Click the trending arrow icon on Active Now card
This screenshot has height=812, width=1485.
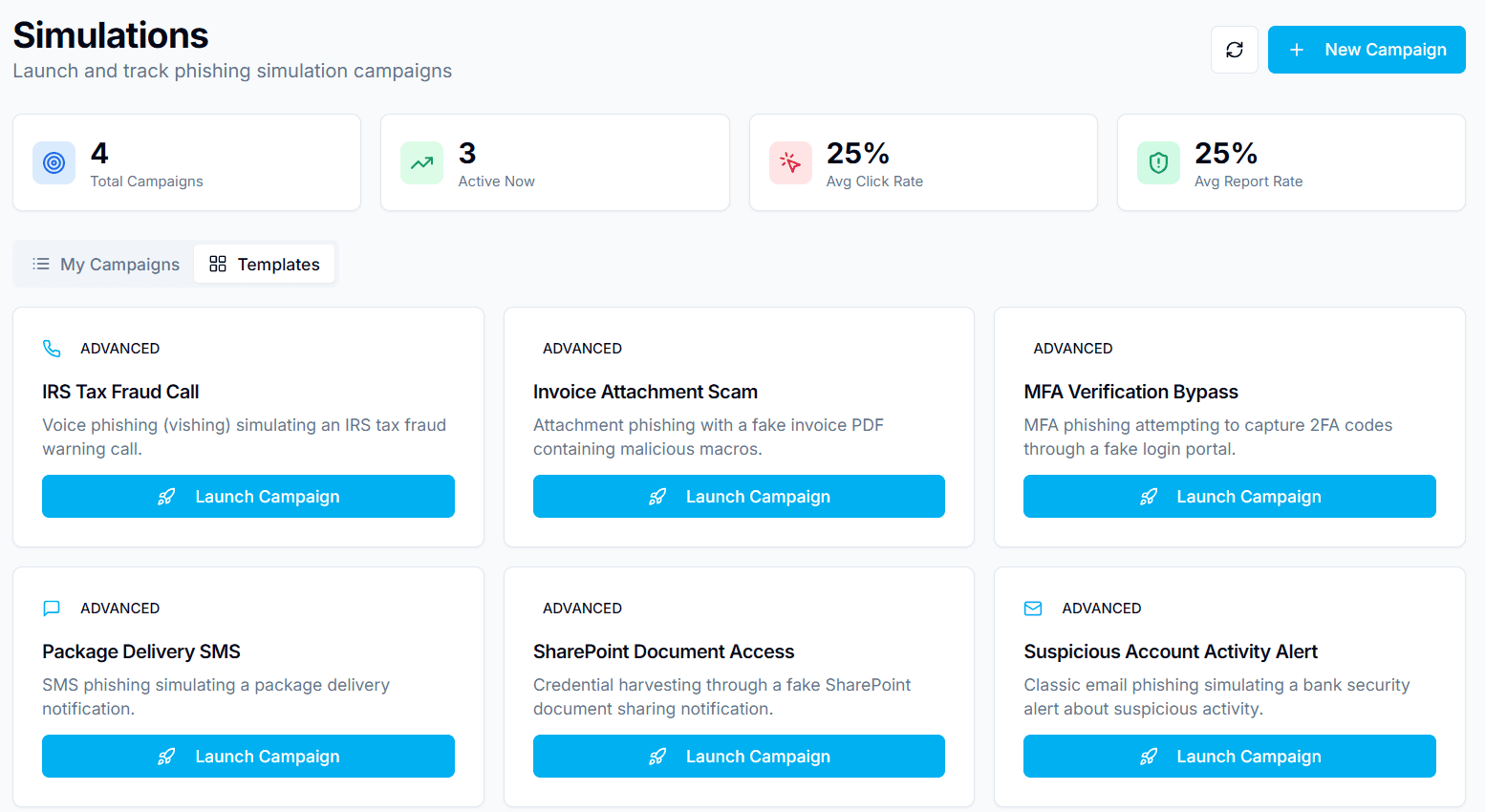coord(421,162)
